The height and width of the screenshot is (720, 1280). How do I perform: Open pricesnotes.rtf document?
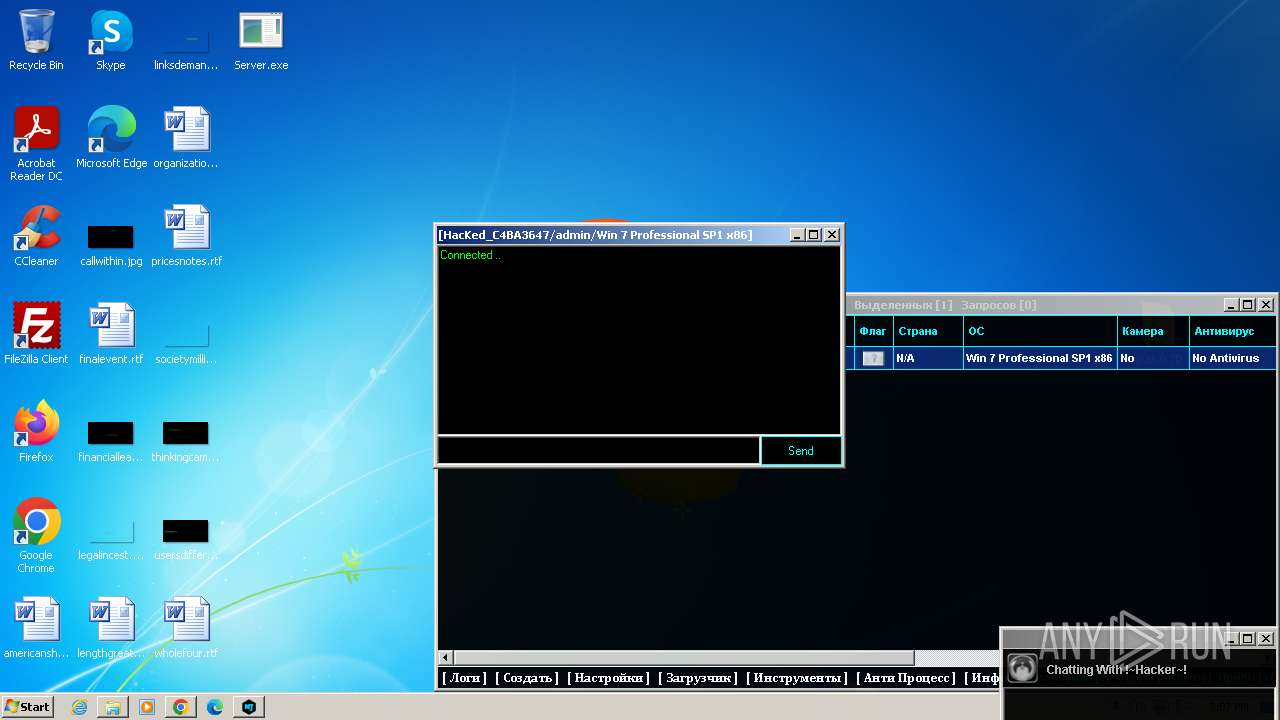point(186,236)
